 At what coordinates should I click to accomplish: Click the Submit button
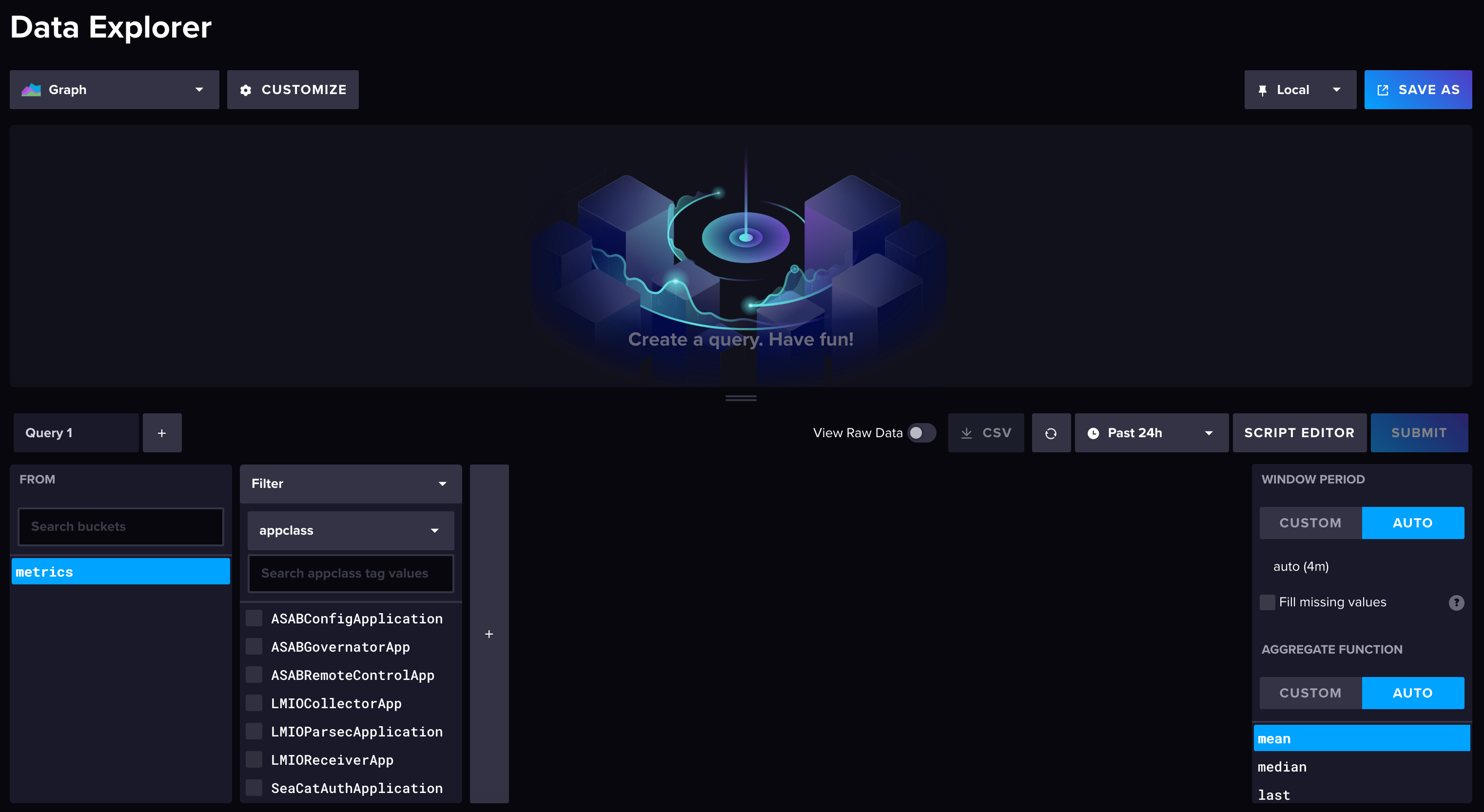coord(1419,433)
